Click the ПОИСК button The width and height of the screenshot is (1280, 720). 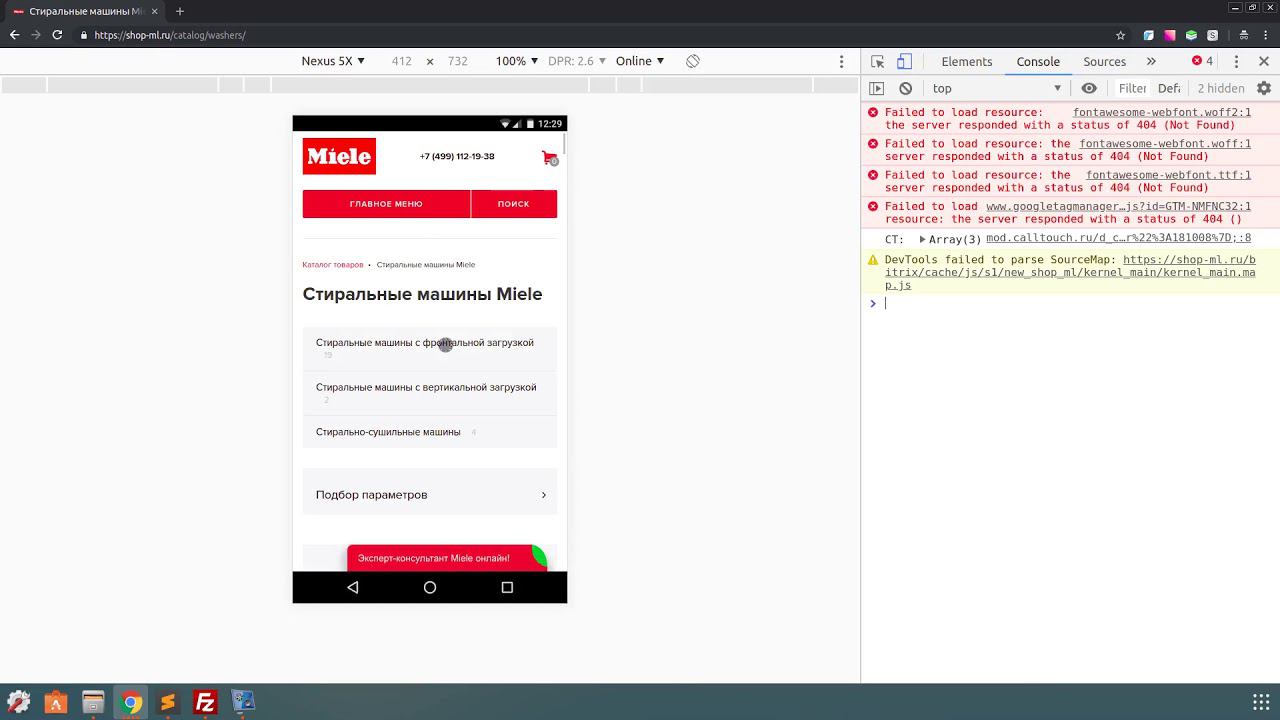click(x=514, y=204)
